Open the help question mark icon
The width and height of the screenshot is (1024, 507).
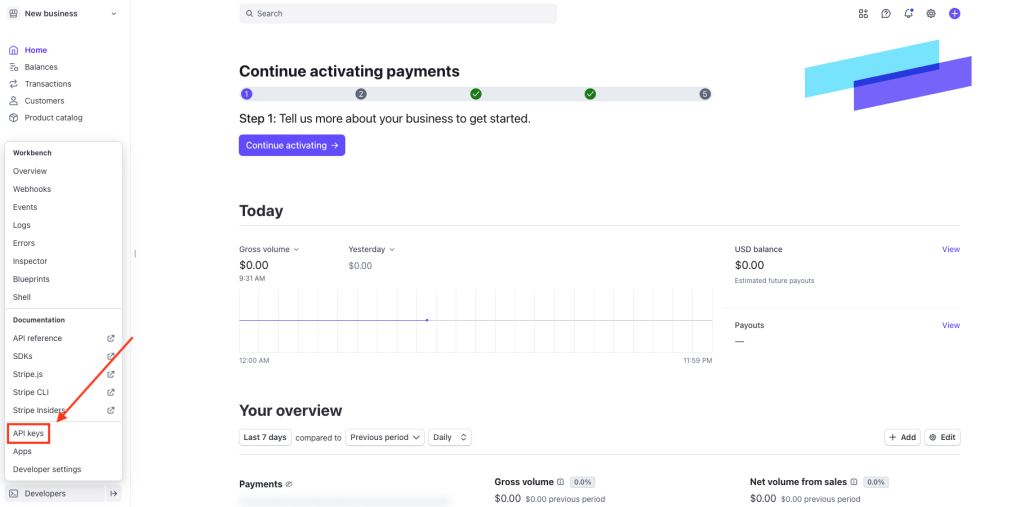coord(886,13)
